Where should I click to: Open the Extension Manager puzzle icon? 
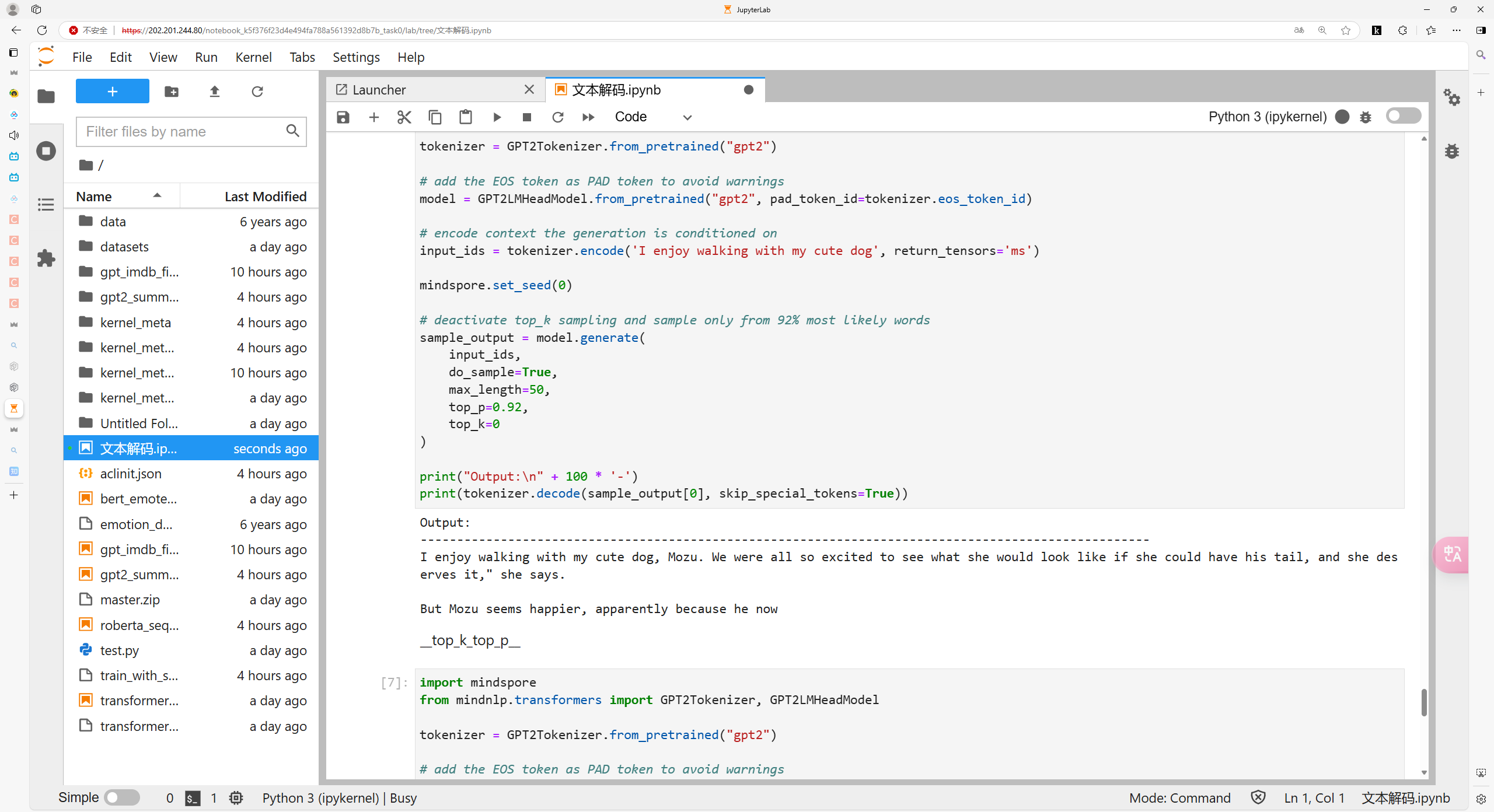(x=46, y=258)
